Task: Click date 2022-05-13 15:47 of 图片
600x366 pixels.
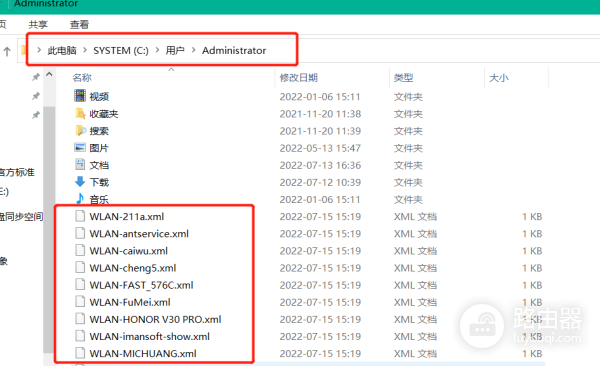Action: click(320, 148)
